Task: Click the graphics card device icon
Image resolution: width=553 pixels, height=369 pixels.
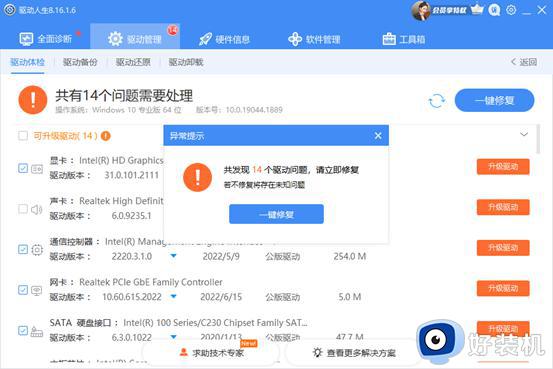Action: (37, 169)
